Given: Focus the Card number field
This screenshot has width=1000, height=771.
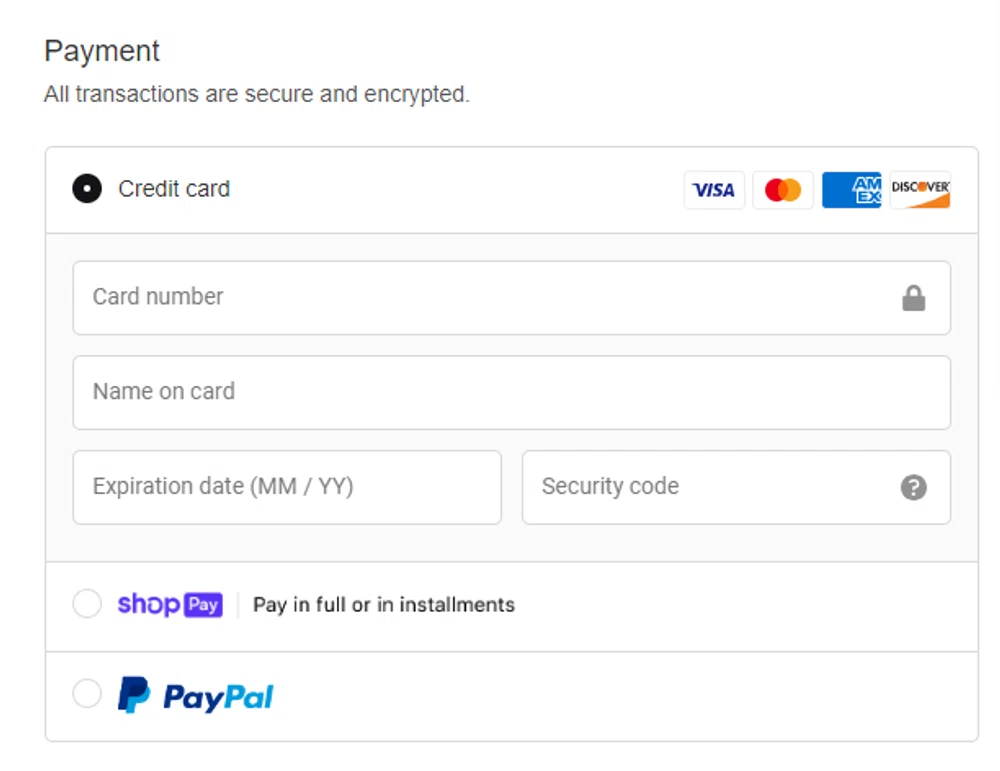Looking at the screenshot, I should [x=480, y=298].
